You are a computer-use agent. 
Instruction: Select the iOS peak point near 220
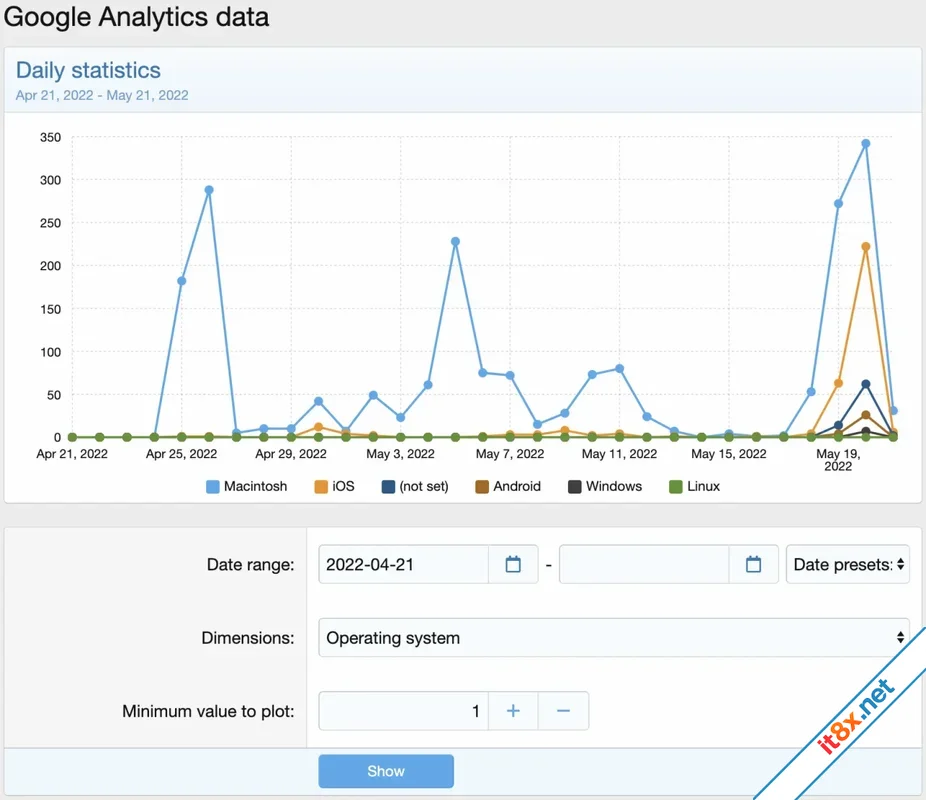pyautogui.click(x=866, y=247)
